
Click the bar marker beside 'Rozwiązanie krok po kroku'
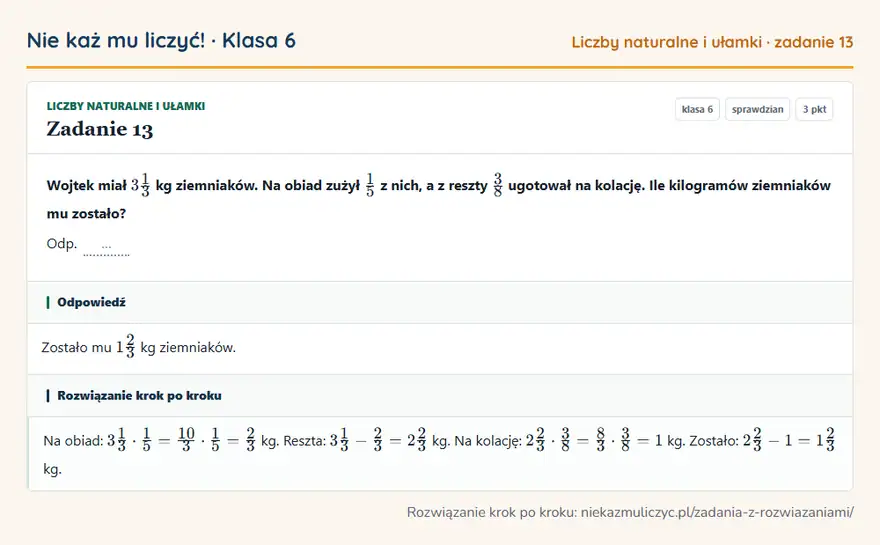[x=48, y=396]
